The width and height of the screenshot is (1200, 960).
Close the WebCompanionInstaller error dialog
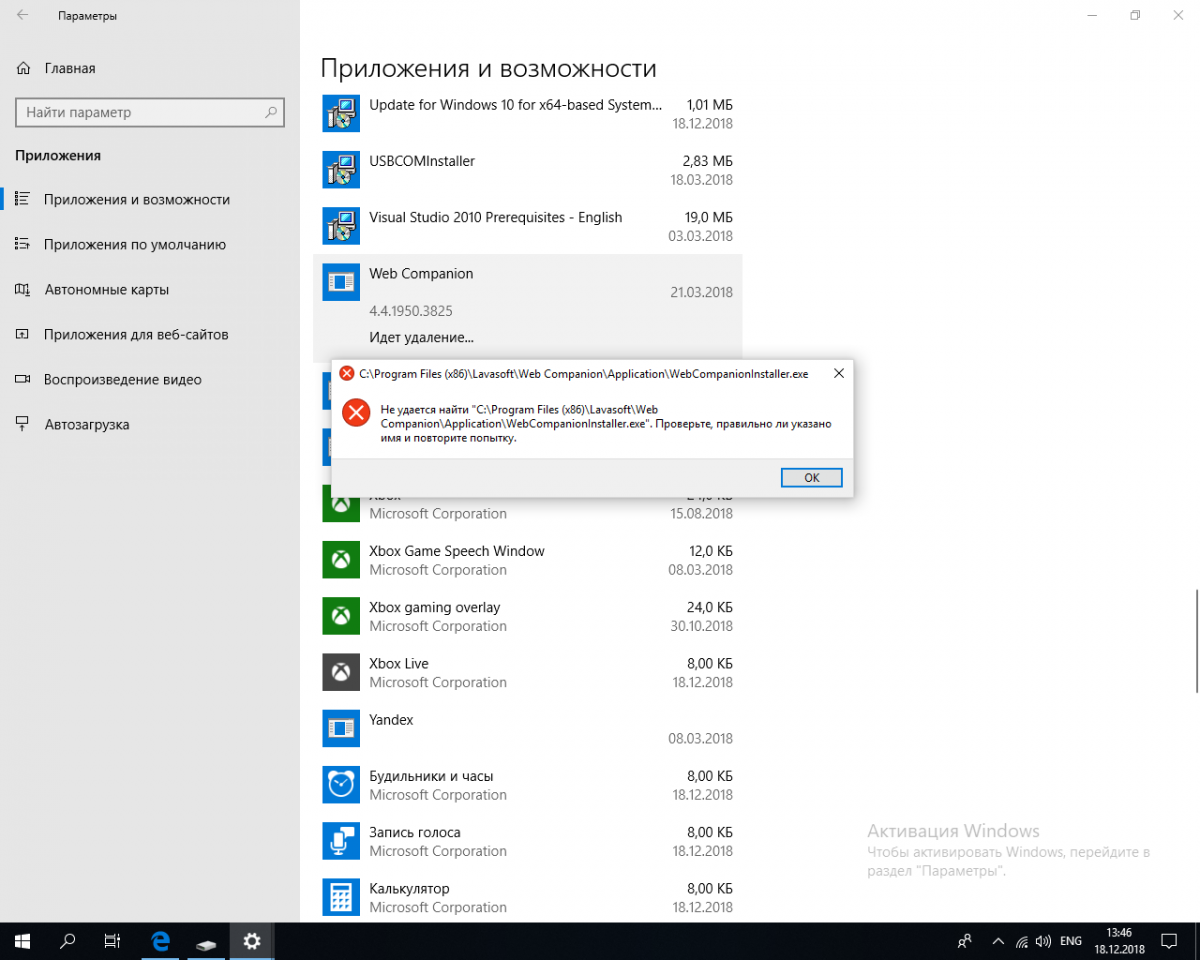(x=838, y=373)
